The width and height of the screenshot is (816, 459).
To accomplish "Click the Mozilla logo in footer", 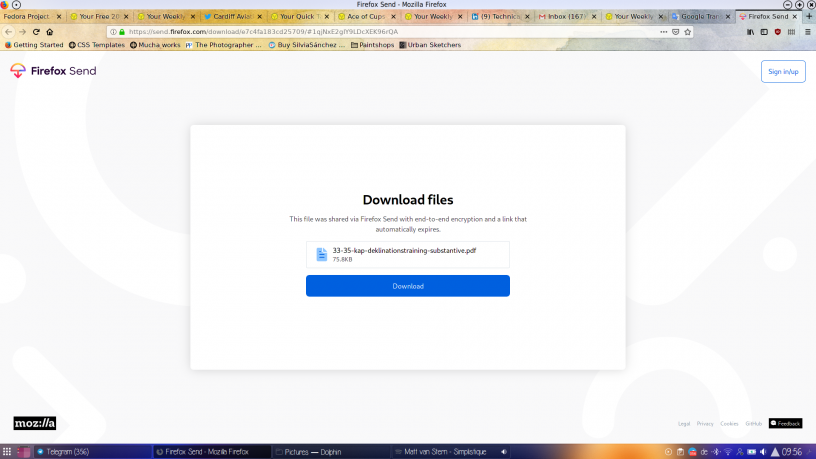I will click(x=34, y=423).
